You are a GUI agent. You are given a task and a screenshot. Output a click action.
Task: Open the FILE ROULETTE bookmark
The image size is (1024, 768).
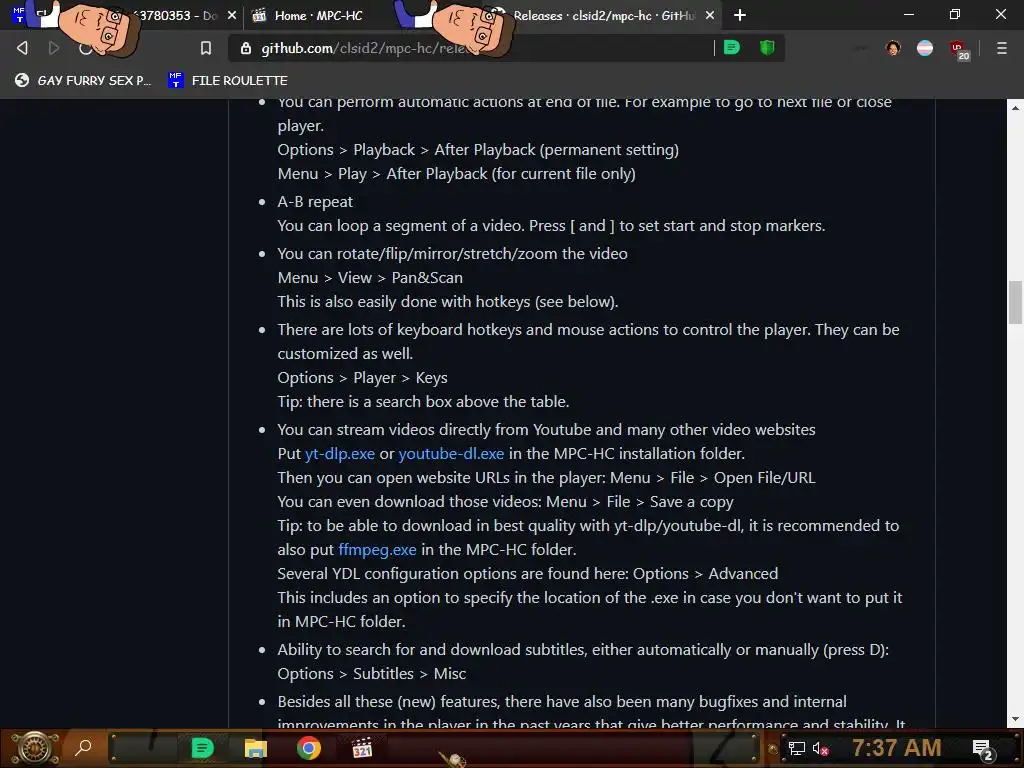[x=227, y=80]
